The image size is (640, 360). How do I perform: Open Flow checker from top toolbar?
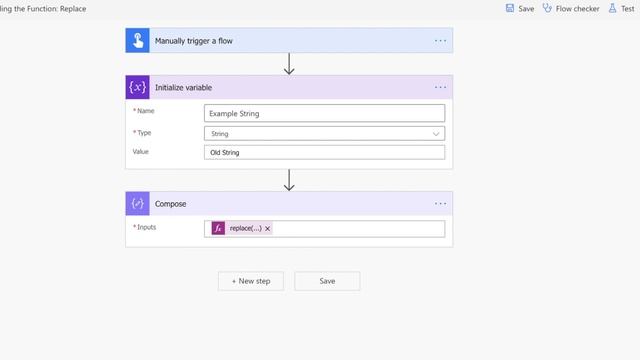click(x=577, y=9)
